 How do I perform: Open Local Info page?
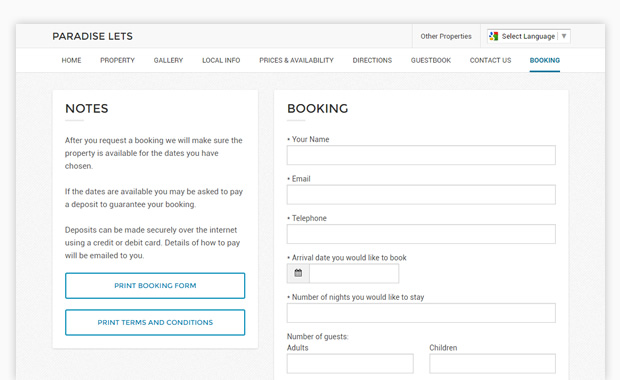pos(221,60)
